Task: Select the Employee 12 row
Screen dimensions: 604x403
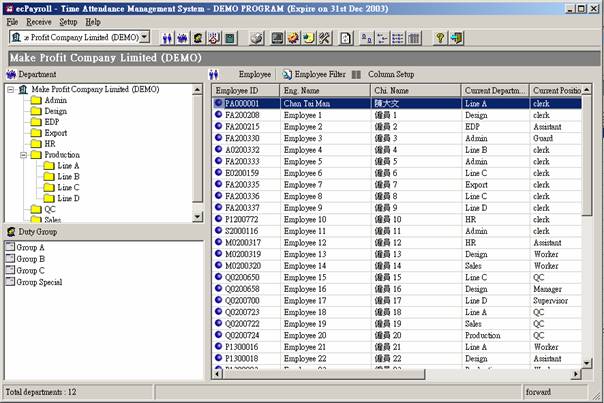Action: click(x=397, y=243)
